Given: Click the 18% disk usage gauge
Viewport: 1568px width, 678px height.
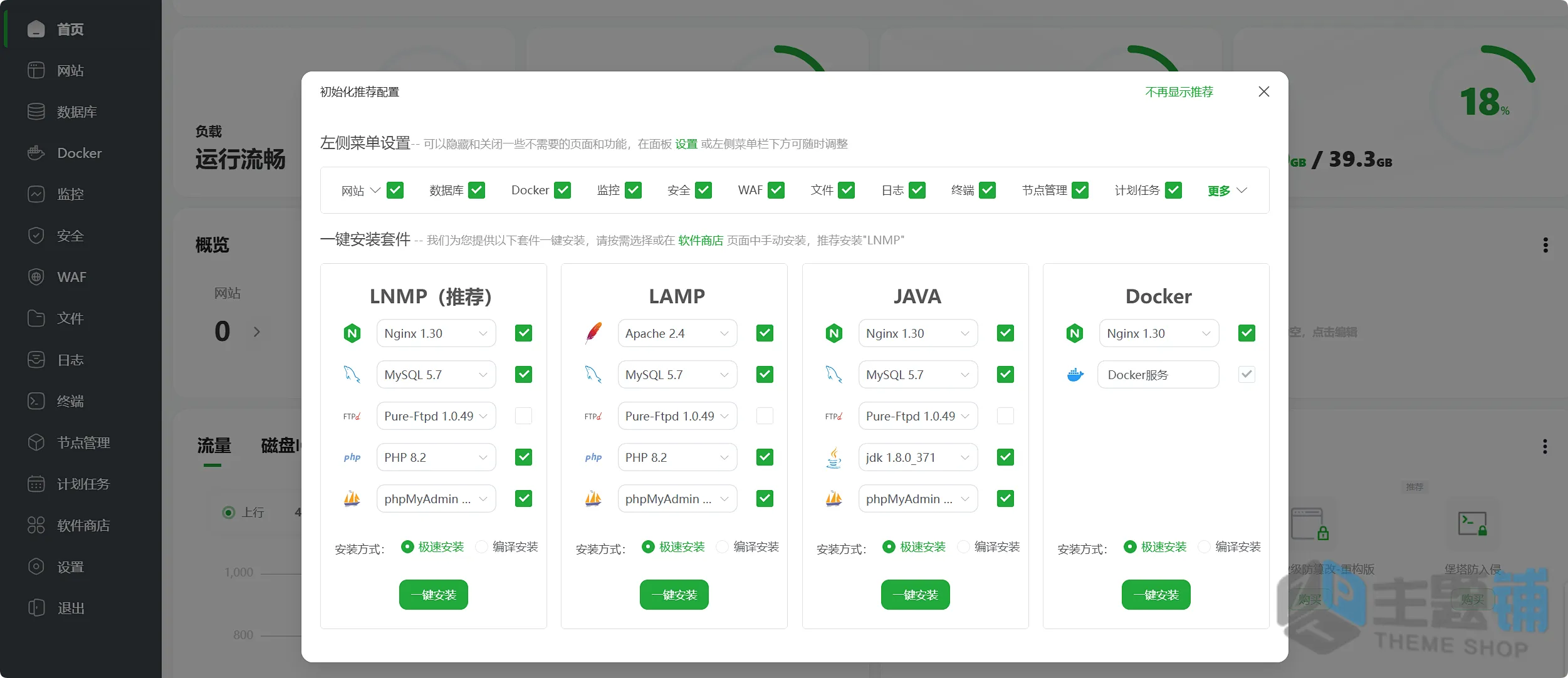Looking at the screenshot, I should tap(1483, 102).
